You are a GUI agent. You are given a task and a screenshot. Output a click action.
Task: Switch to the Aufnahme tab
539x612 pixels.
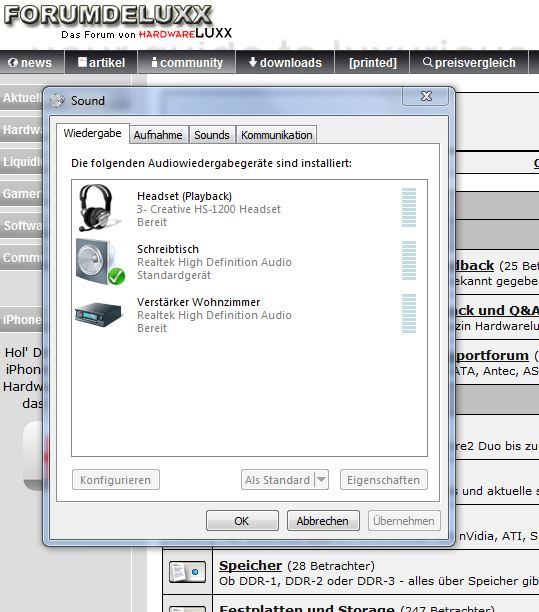pyautogui.click(x=158, y=135)
